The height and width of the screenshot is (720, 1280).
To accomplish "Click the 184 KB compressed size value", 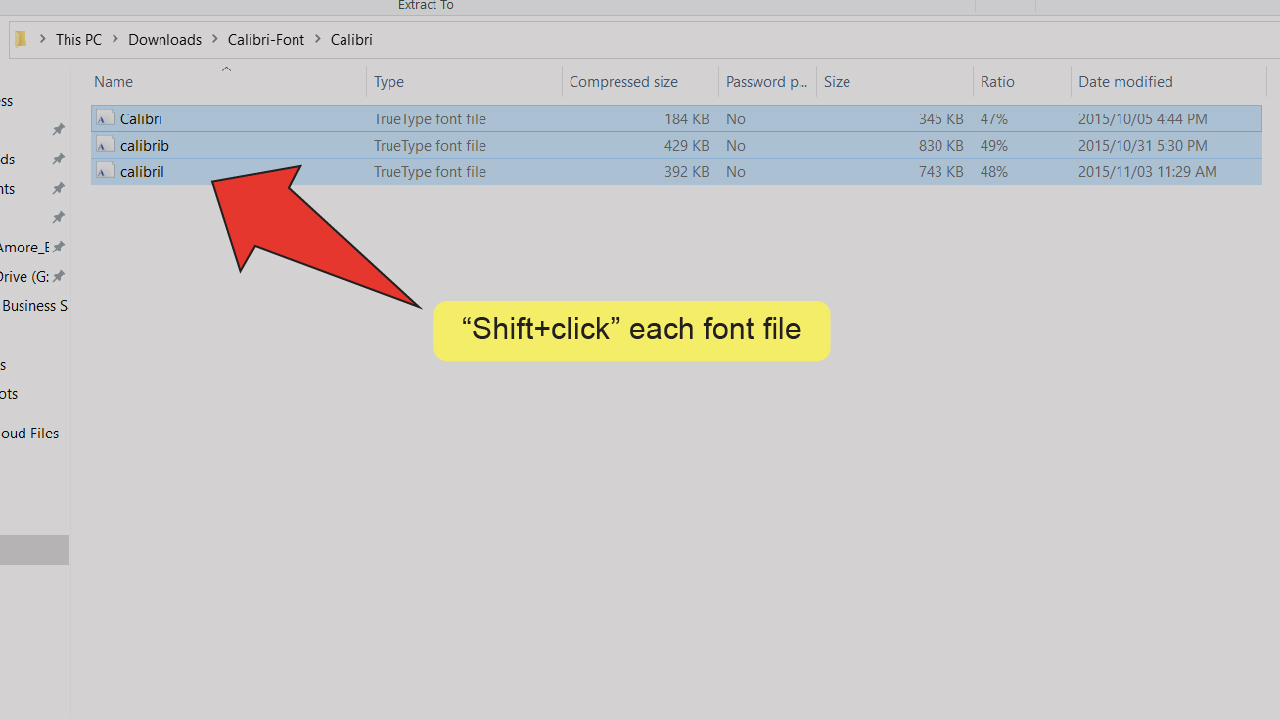I will [x=687, y=119].
